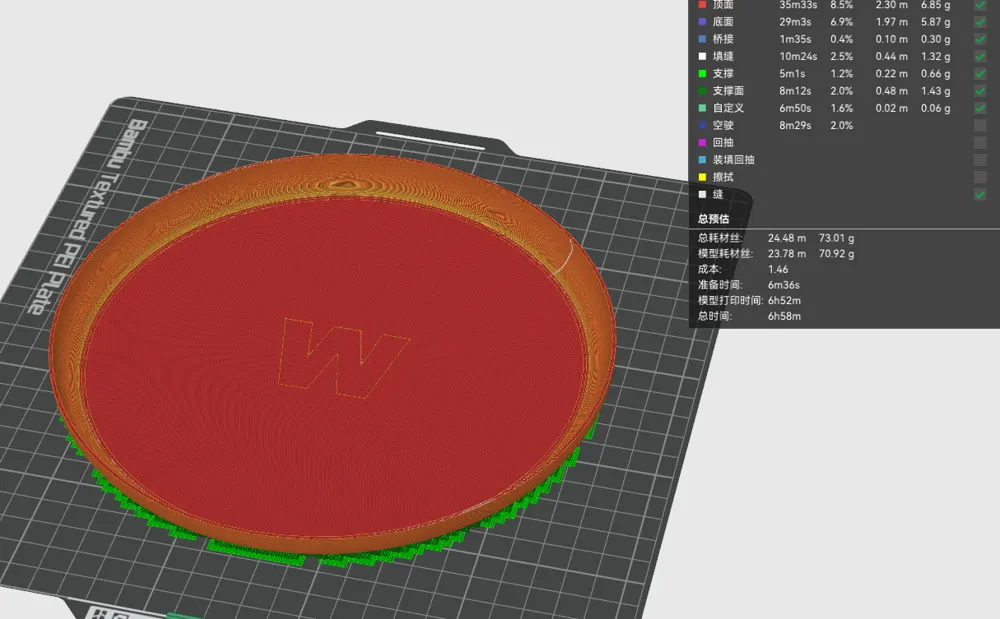Uncheck the 缝 (seam) visibility checkbox
The width and height of the screenshot is (1000, 619).
[980, 194]
